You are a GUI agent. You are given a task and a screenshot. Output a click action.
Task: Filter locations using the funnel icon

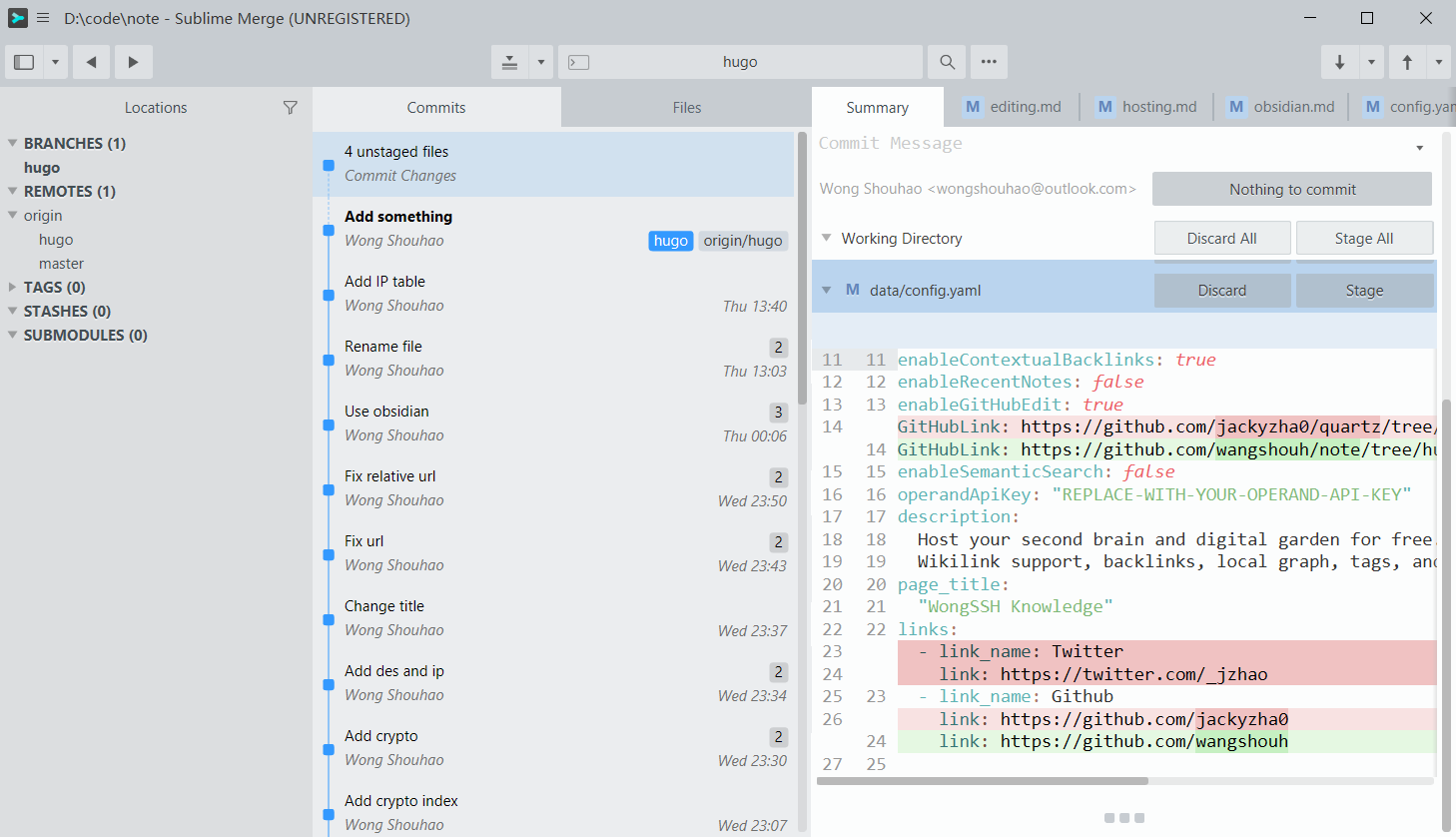coord(290,107)
